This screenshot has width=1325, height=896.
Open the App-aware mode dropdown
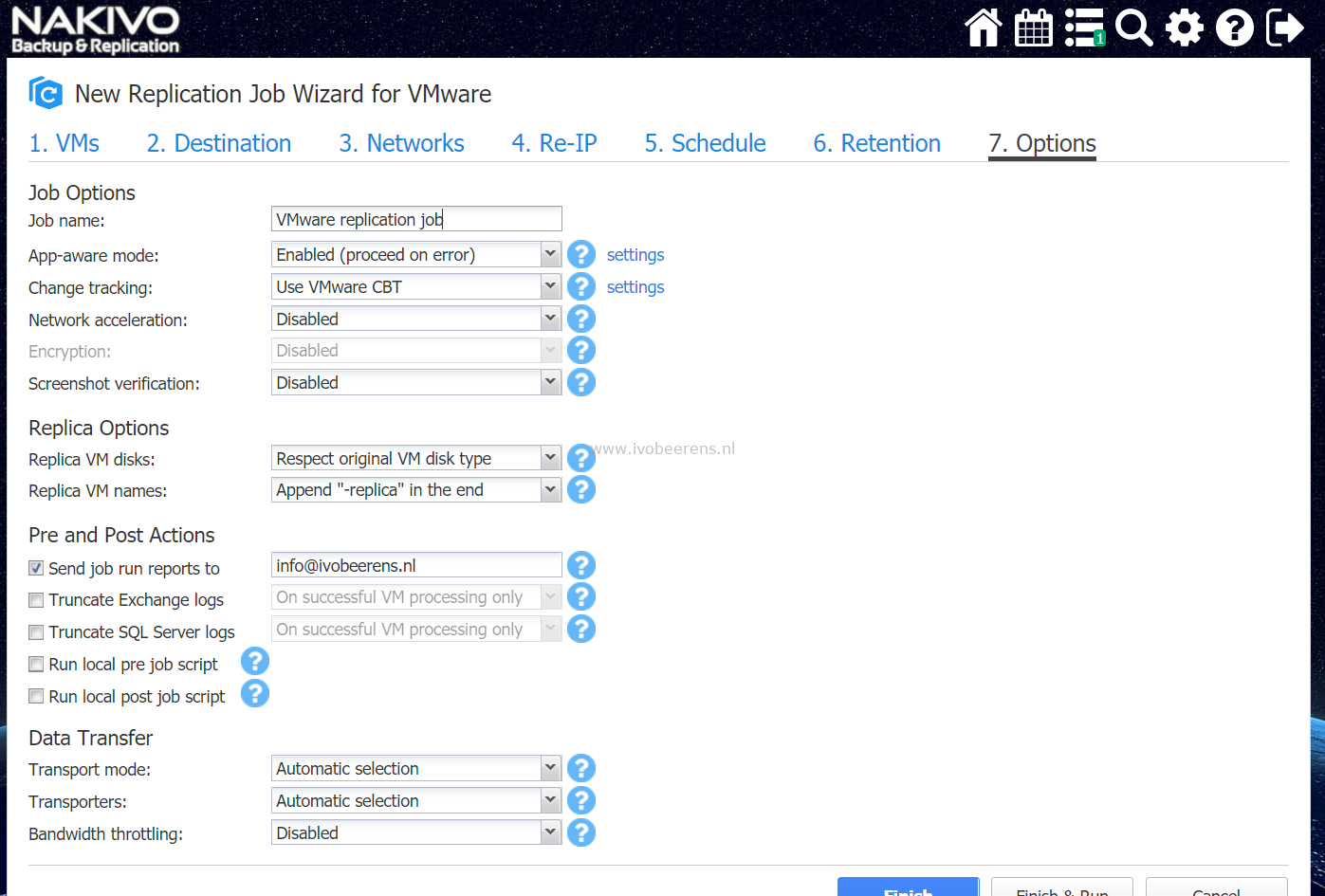pyautogui.click(x=416, y=254)
